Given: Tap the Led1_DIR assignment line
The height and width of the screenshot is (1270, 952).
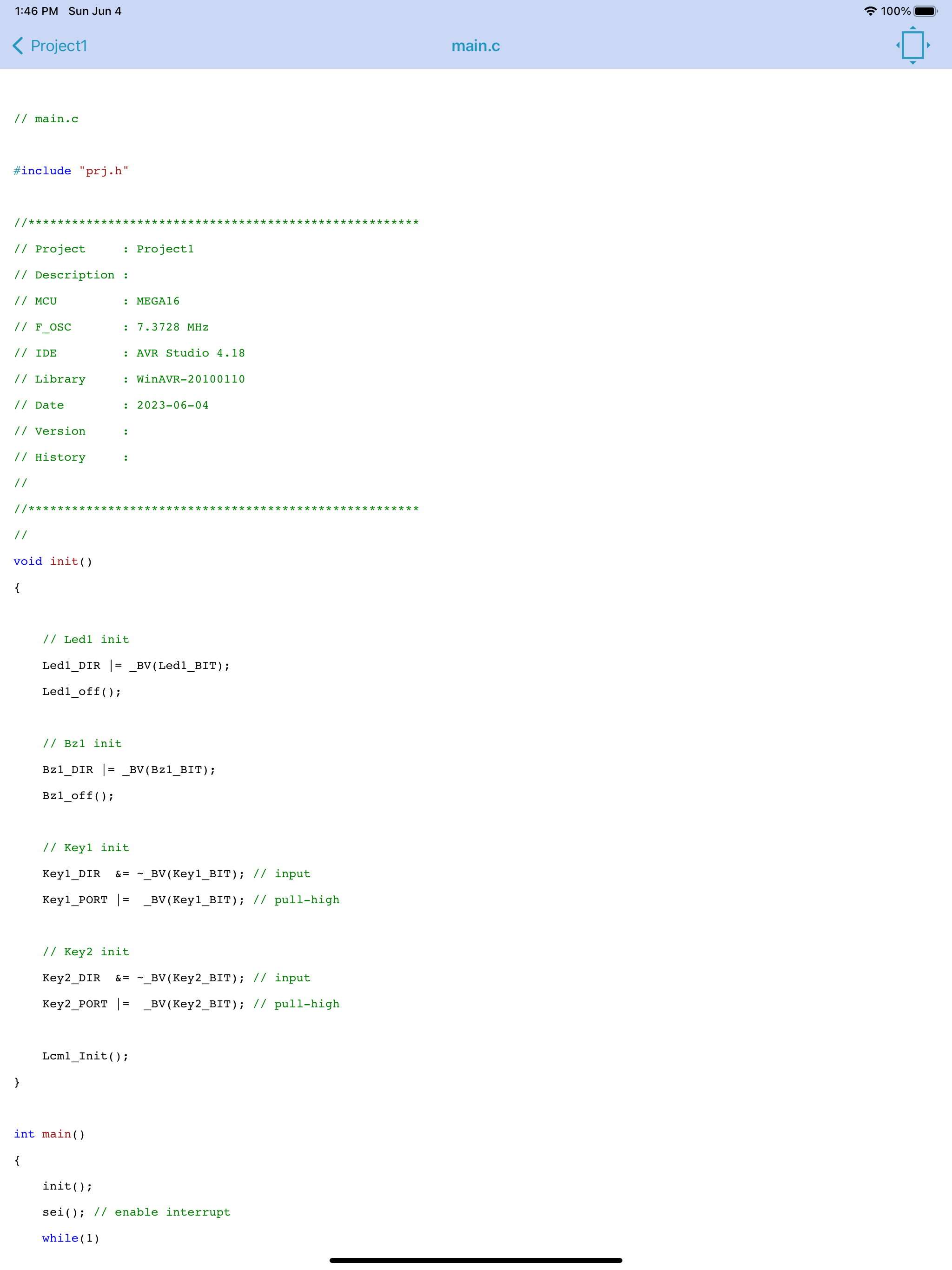Looking at the screenshot, I should pyautogui.click(x=136, y=665).
